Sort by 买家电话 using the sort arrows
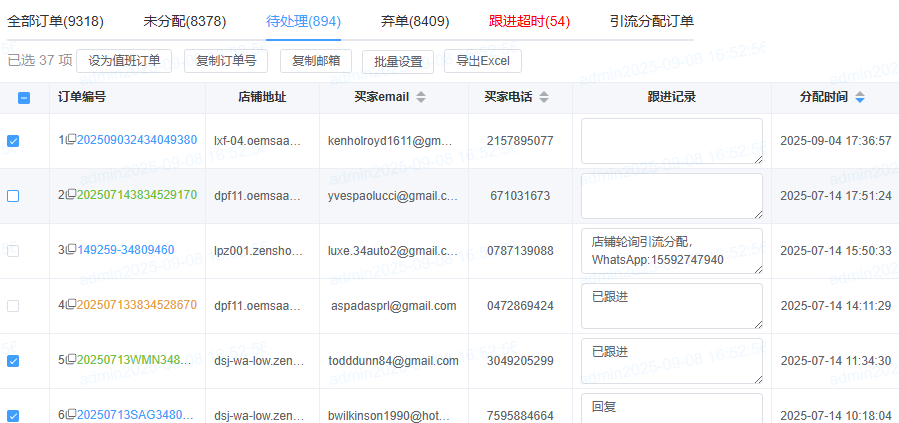Viewport: 899px width, 423px height. [x=544, y=98]
